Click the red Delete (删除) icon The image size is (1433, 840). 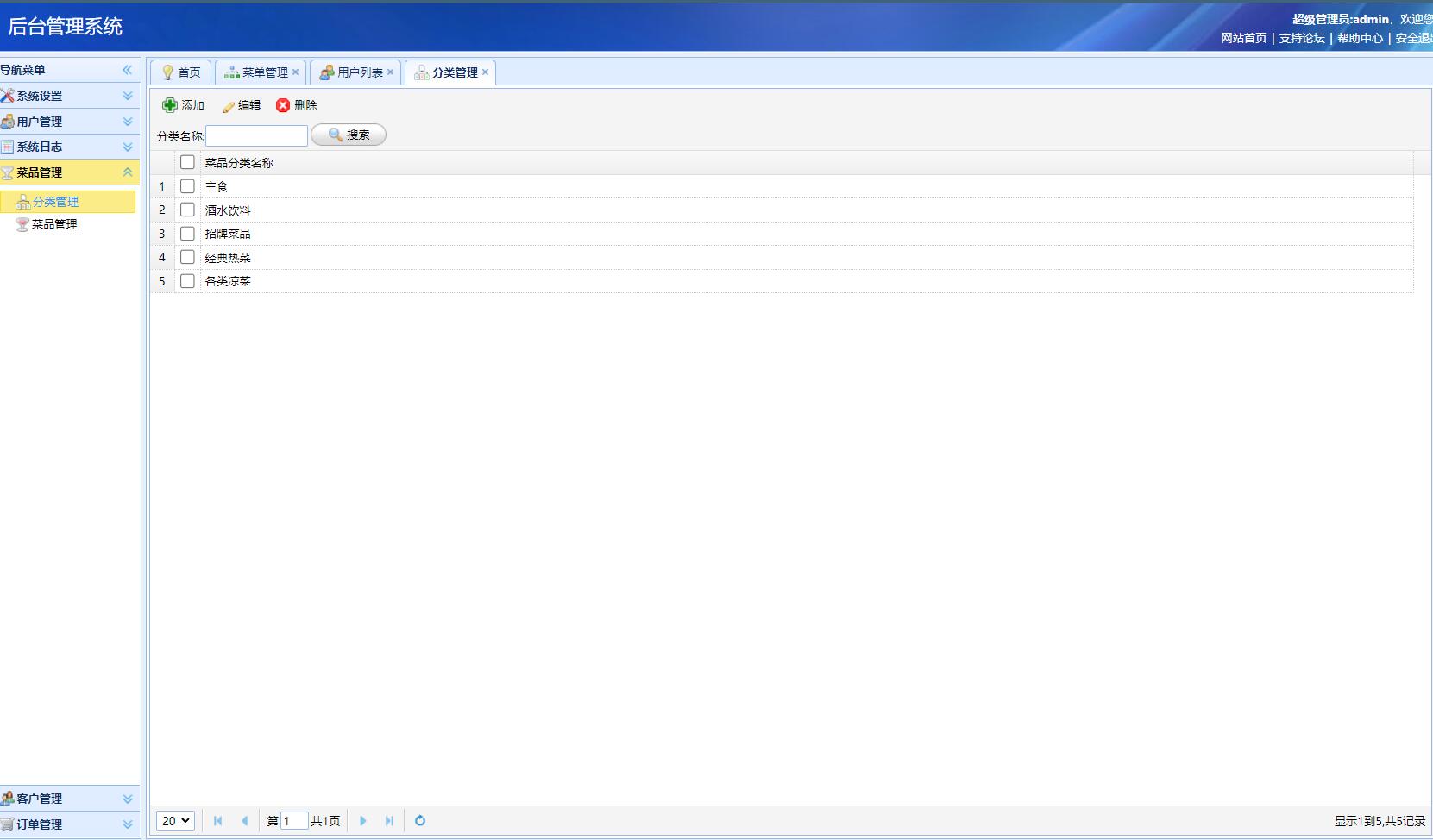tap(283, 105)
